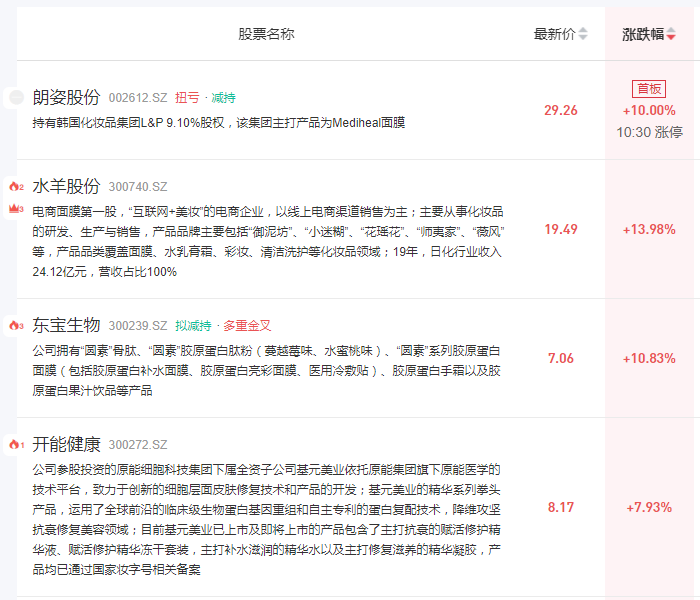Click the price 29.26

pos(561,110)
